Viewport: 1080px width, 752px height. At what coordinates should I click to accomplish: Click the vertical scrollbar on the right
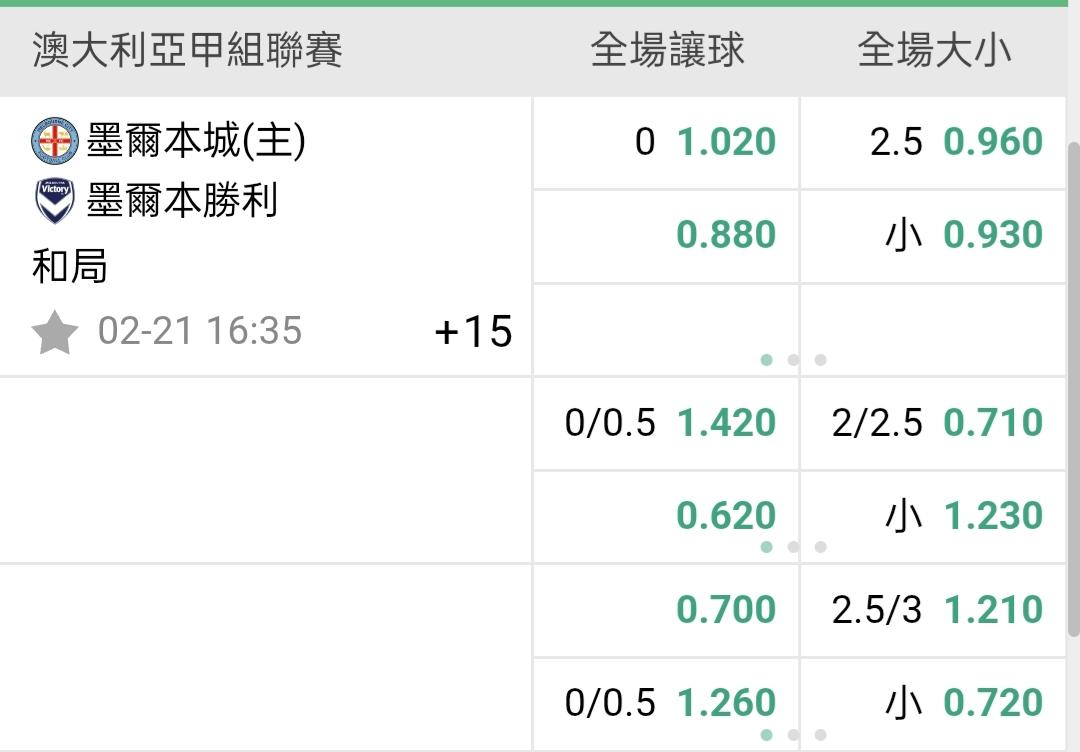[1074, 390]
